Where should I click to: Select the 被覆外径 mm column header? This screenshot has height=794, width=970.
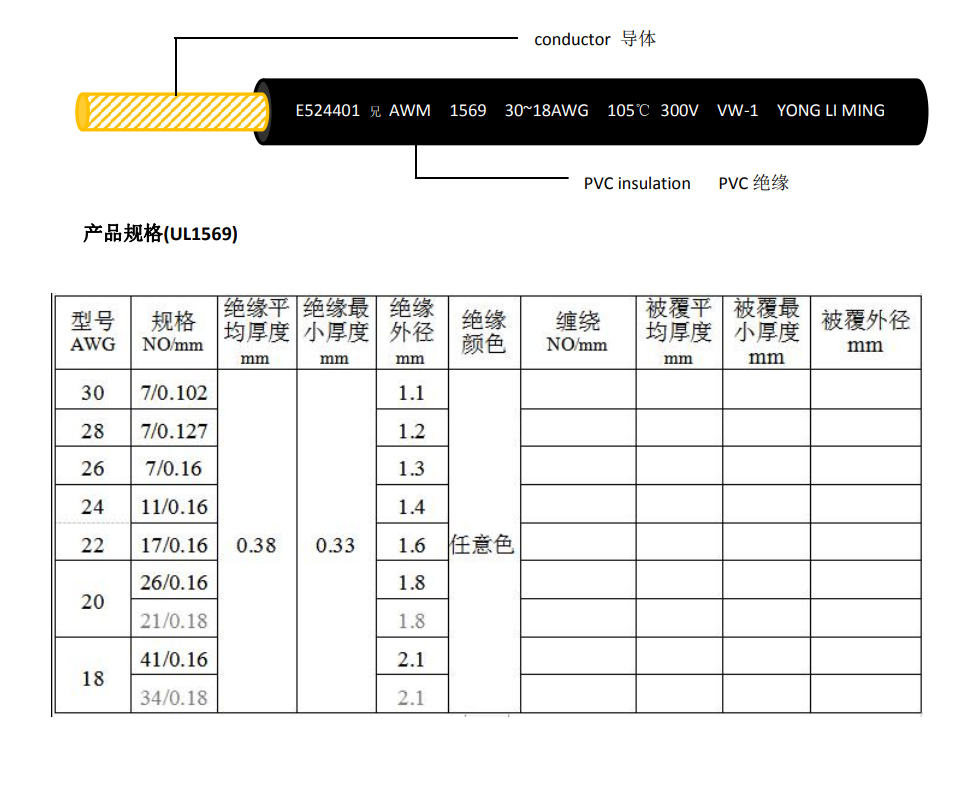[x=865, y=333]
